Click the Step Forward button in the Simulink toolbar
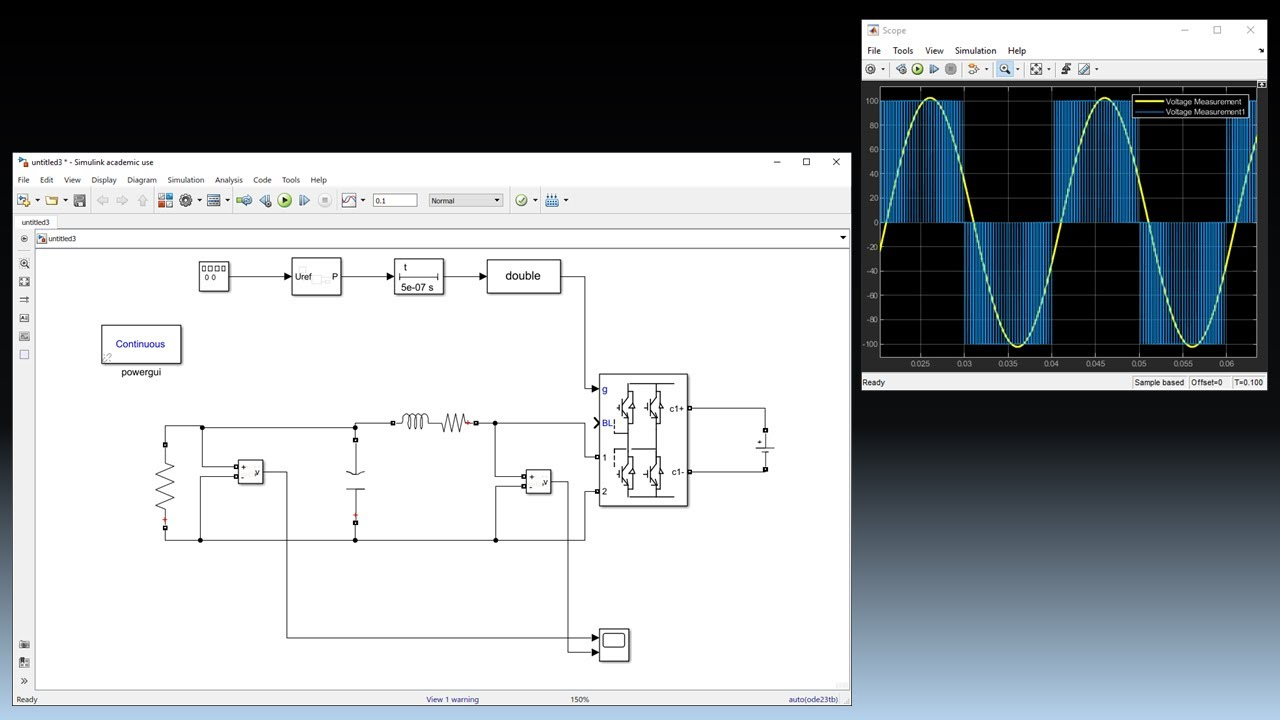The height and width of the screenshot is (720, 1280). pos(305,200)
